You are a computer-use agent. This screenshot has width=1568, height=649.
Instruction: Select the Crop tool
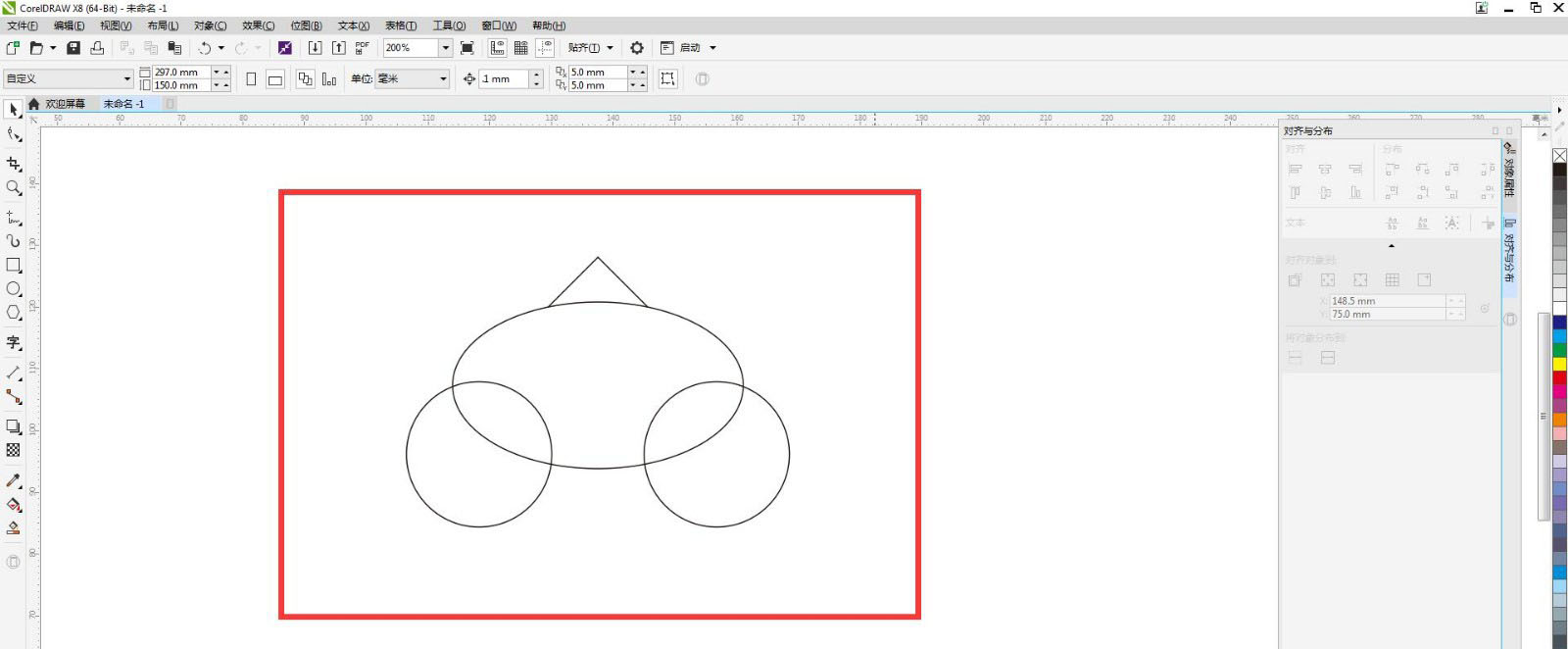(x=14, y=164)
